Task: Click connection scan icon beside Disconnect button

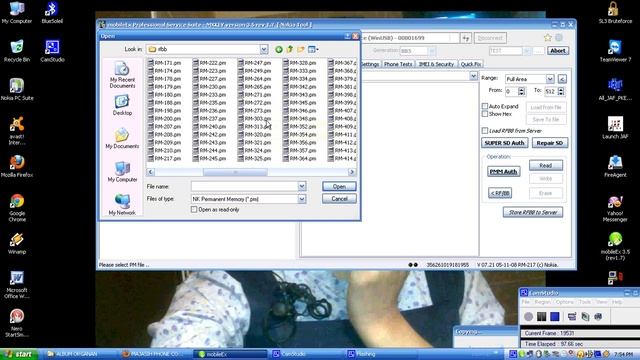Action: tap(466, 38)
